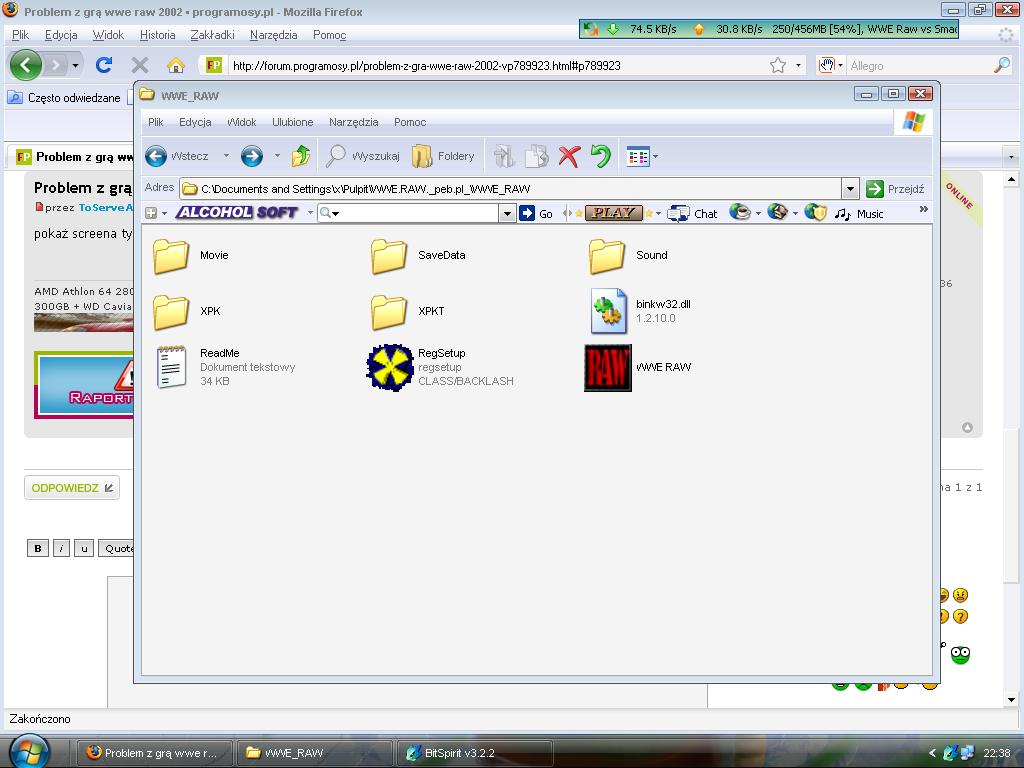Expand hidden system tray icons arrow
This screenshot has width=1024, height=768.
[932, 753]
